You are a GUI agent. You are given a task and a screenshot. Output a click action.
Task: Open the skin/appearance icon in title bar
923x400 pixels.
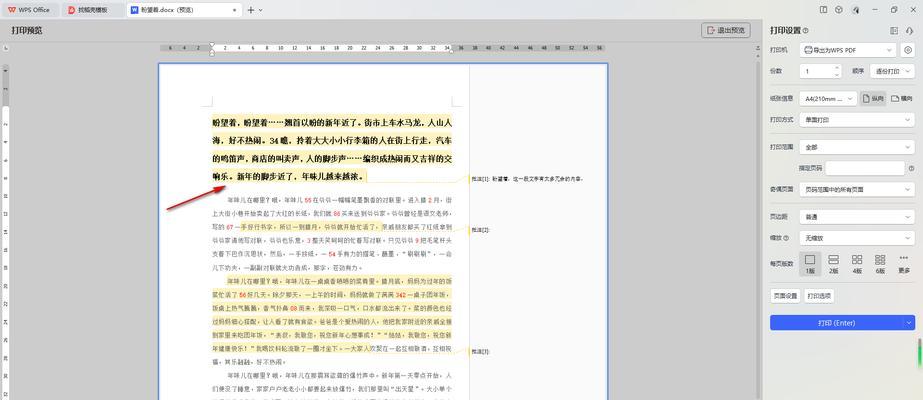coord(839,10)
